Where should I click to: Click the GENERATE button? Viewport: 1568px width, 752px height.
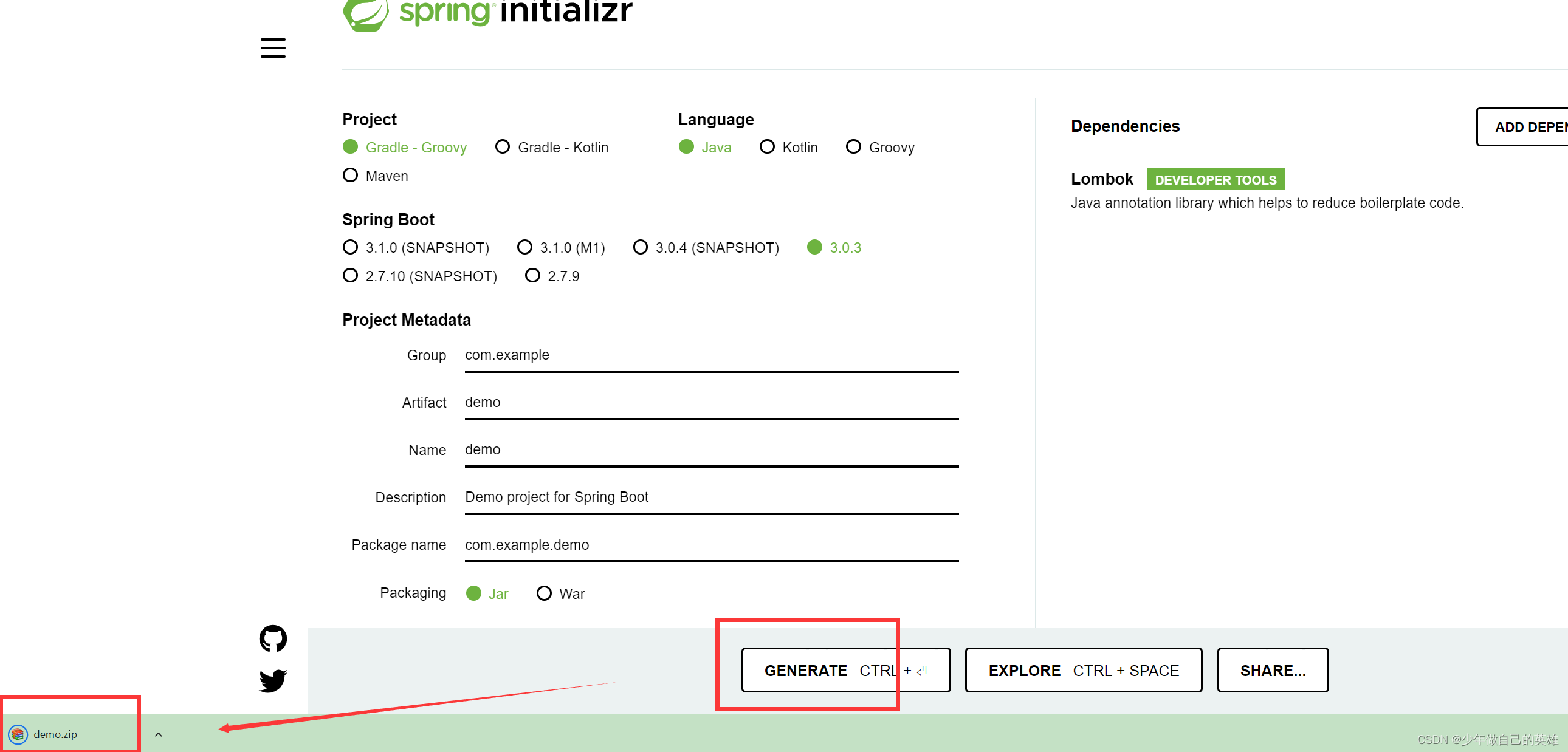pyautogui.click(x=845, y=670)
